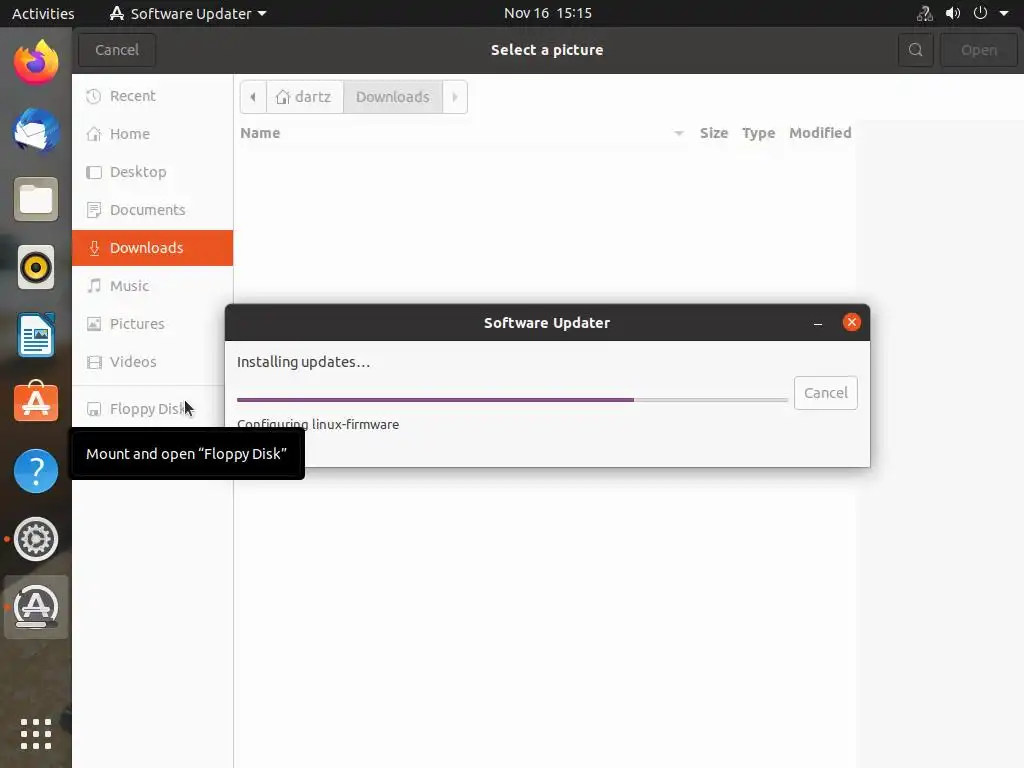This screenshot has height=768, width=1024.
Task: Close the Software Updater window
Action: click(852, 323)
